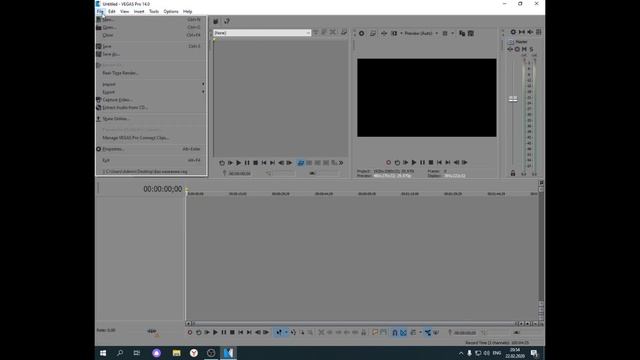Click play in the Trimmer transport

pos(238,163)
